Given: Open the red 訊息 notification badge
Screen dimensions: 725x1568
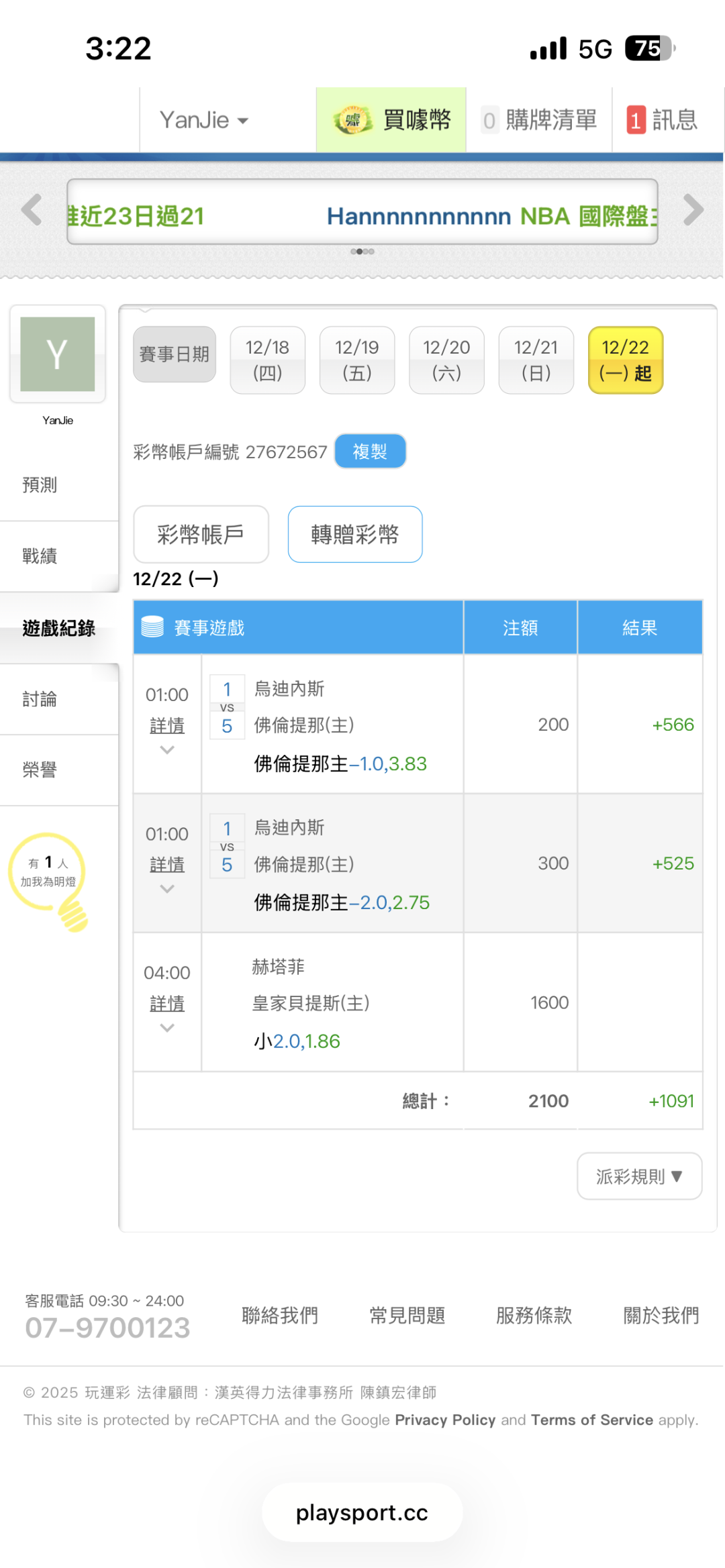Looking at the screenshot, I should point(636,121).
